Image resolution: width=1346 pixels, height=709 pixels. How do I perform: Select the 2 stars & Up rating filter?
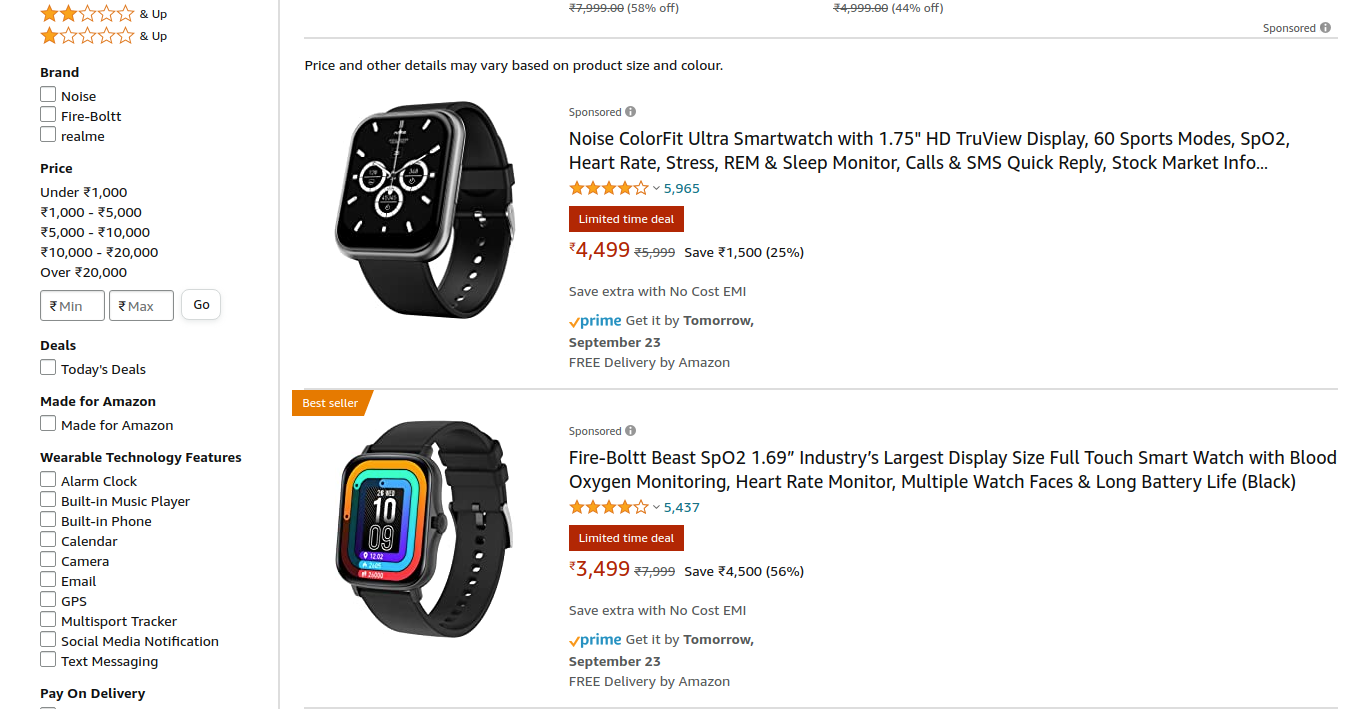click(103, 14)
